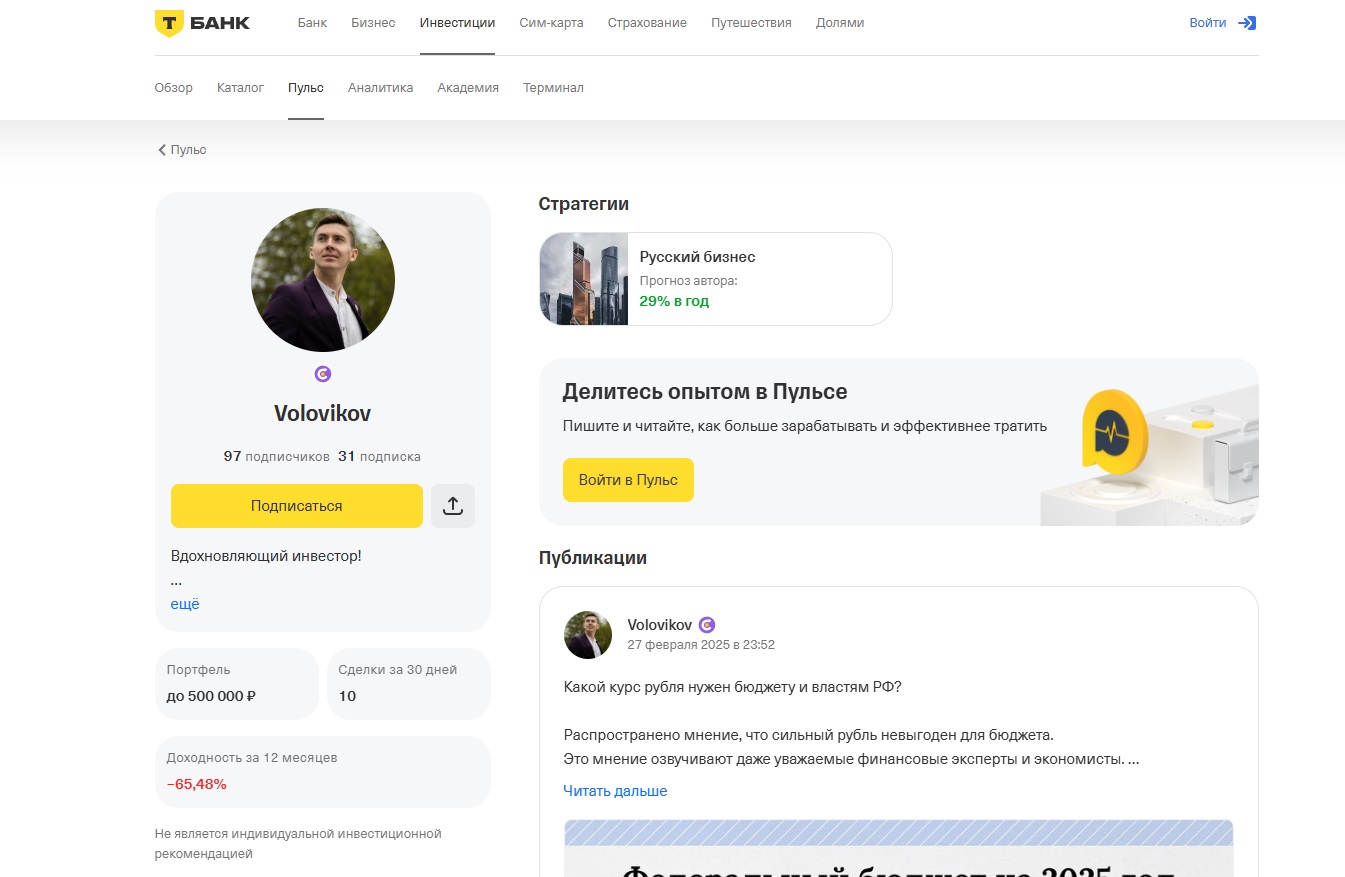
Task: Open the Бизнес menu item
Action: point(373,23)
